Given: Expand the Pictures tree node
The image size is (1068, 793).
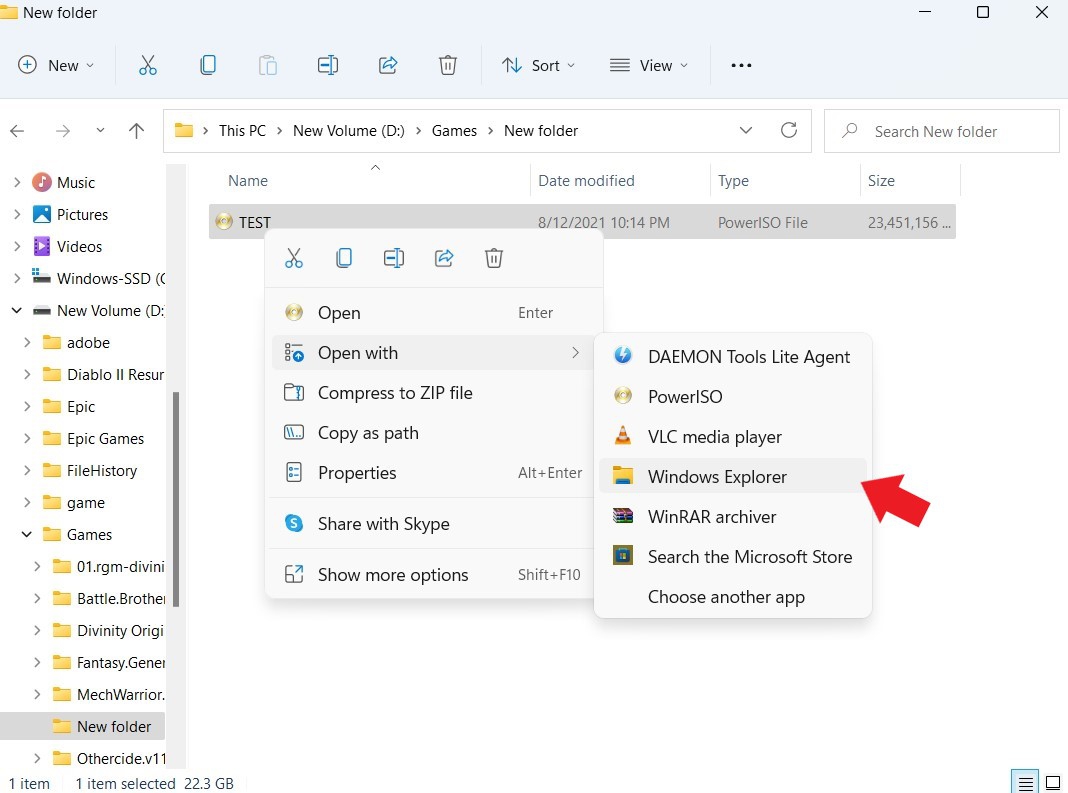Looking at the screenshot, I should click(17, 214).
